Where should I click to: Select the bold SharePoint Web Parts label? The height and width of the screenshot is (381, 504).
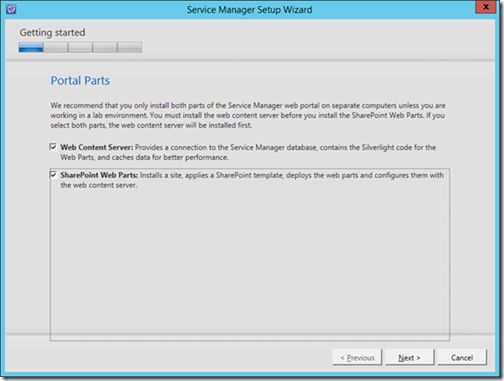click(x=99, y=175)
